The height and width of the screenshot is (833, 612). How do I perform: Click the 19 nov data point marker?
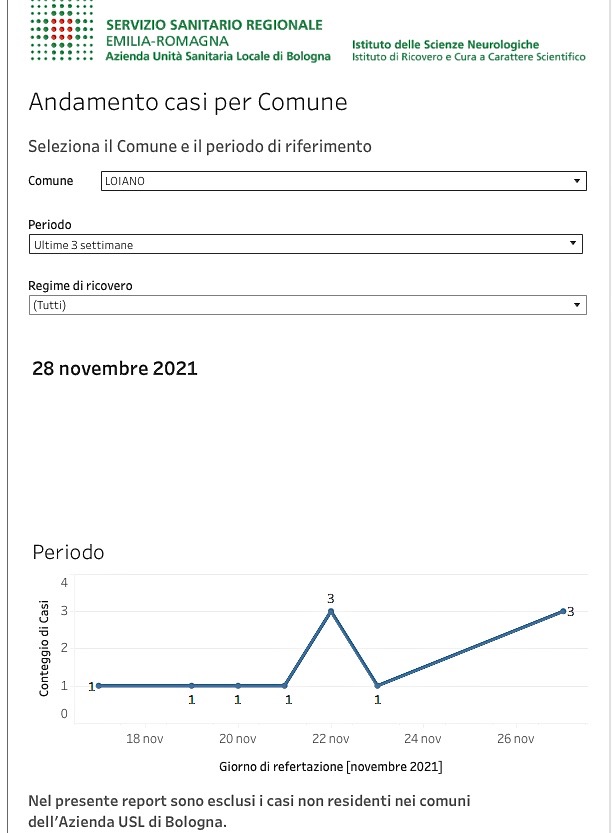click(x=192, y=685)
